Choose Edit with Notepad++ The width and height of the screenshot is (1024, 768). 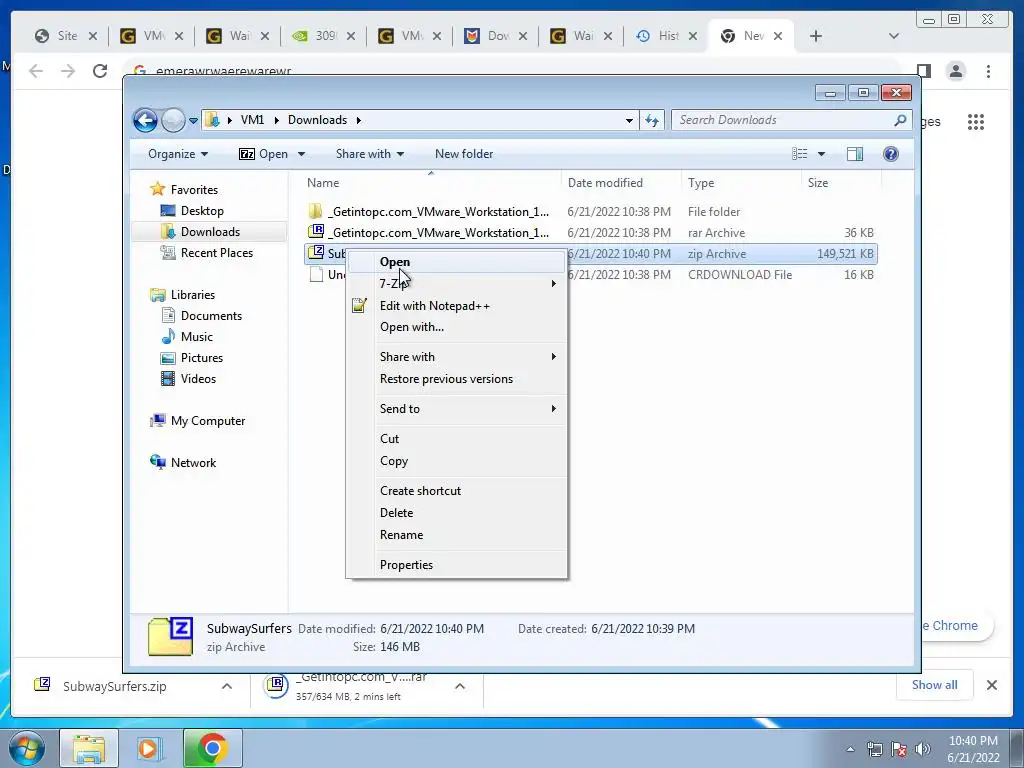456,306
